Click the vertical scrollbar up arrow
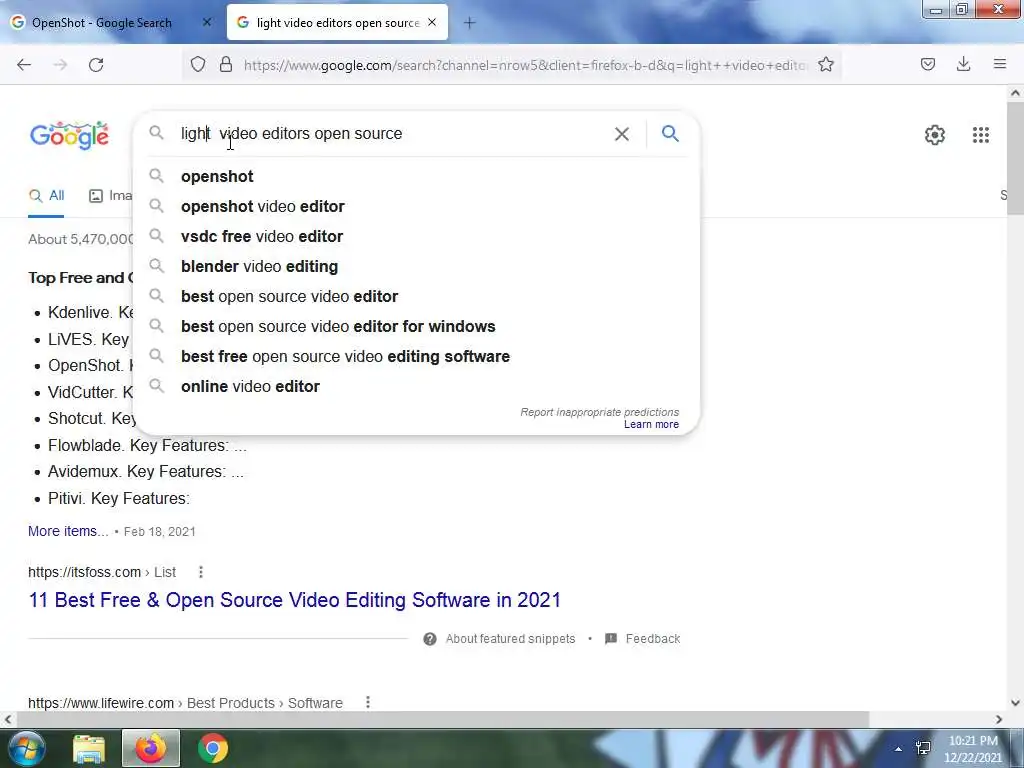The width and height of the screenshot is (1024, 768). click(x=1015, y=93)
